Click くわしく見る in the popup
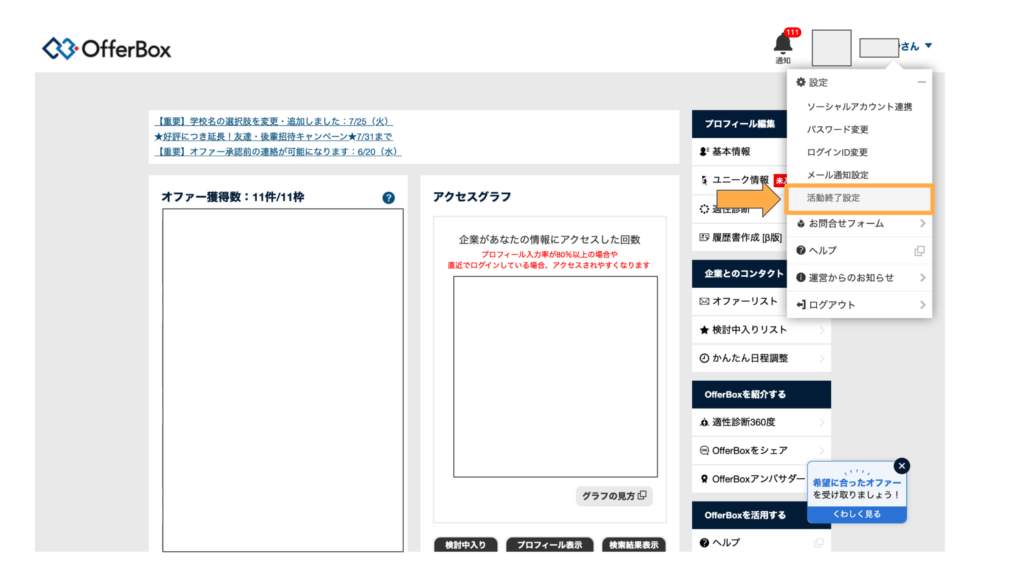The height and width of the screenshot is (575, 1024). coord(857,514)
